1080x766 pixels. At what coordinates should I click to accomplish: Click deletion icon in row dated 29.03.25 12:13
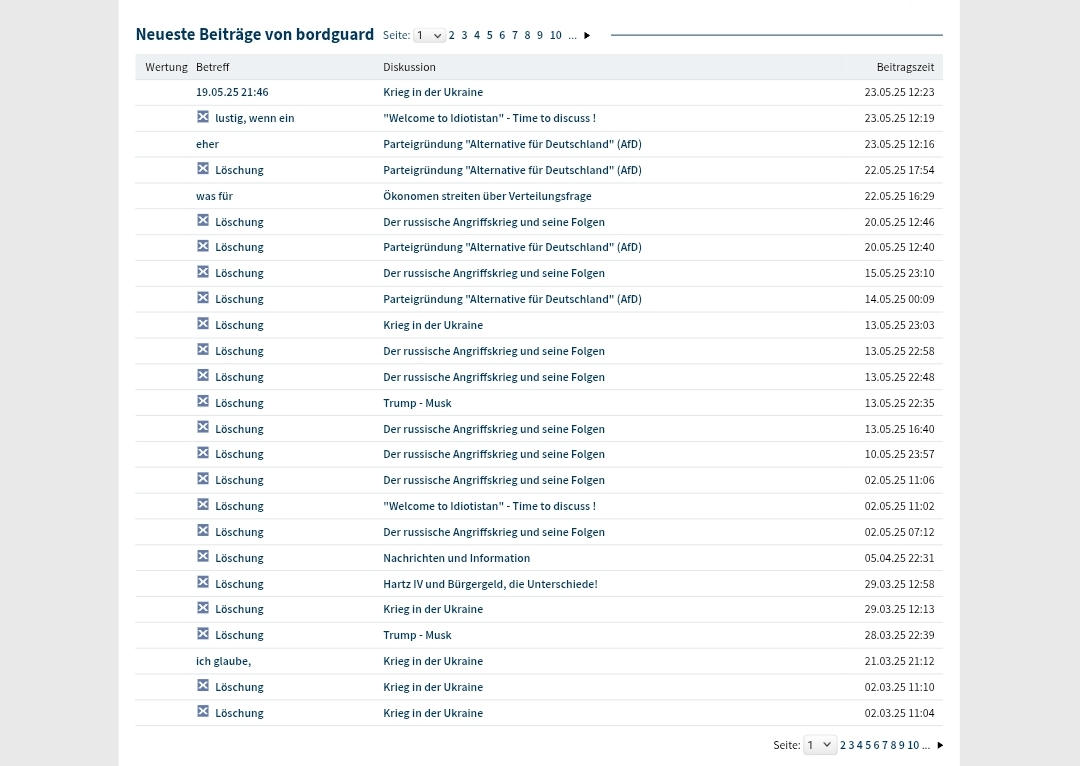(202, 608)
